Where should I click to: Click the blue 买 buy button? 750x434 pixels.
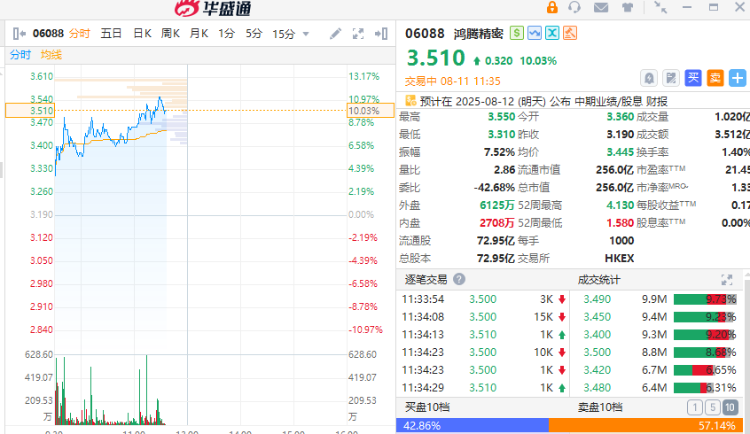click(693, 77)
